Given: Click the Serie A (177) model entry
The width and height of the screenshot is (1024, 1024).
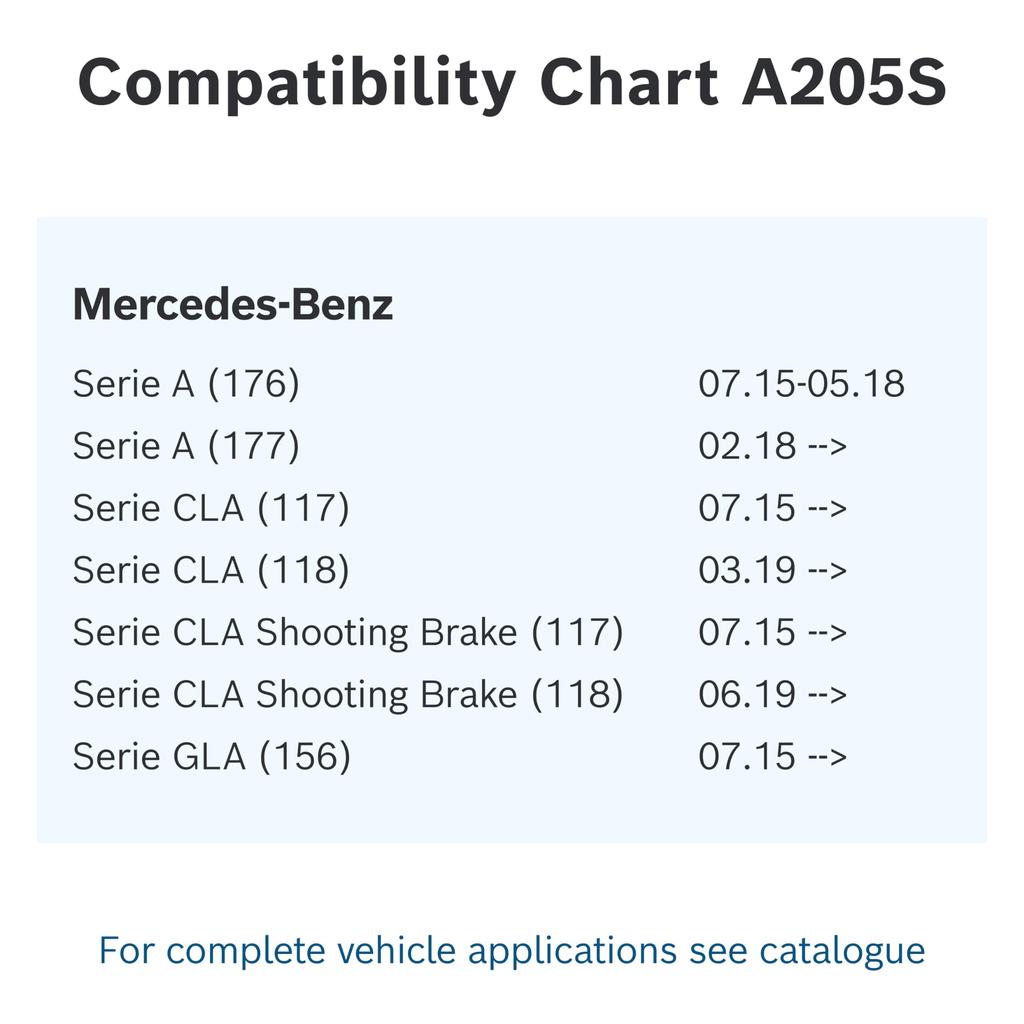Looking at the screenshot, I should click(186, 446).
